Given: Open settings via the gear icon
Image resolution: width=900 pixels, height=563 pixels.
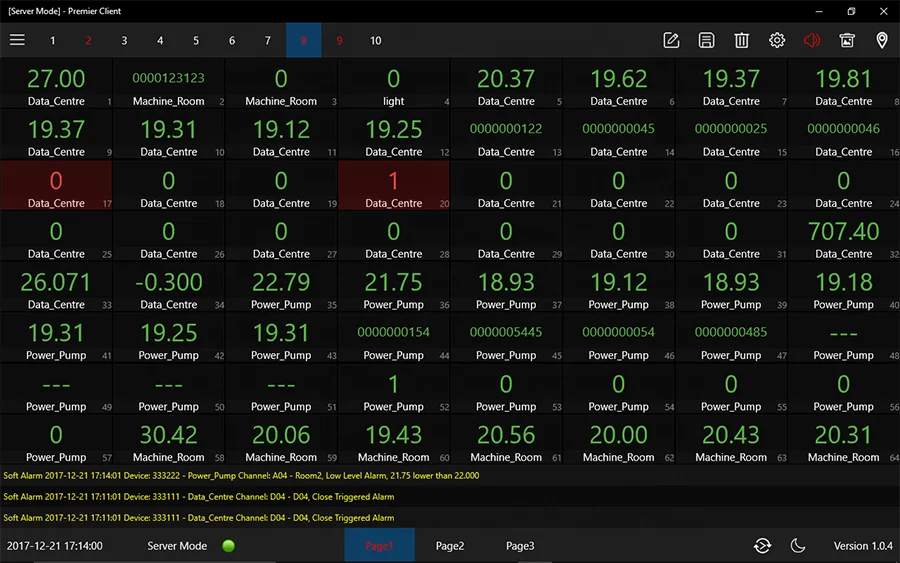Looking at the screenshot, I should pos(777,40).
